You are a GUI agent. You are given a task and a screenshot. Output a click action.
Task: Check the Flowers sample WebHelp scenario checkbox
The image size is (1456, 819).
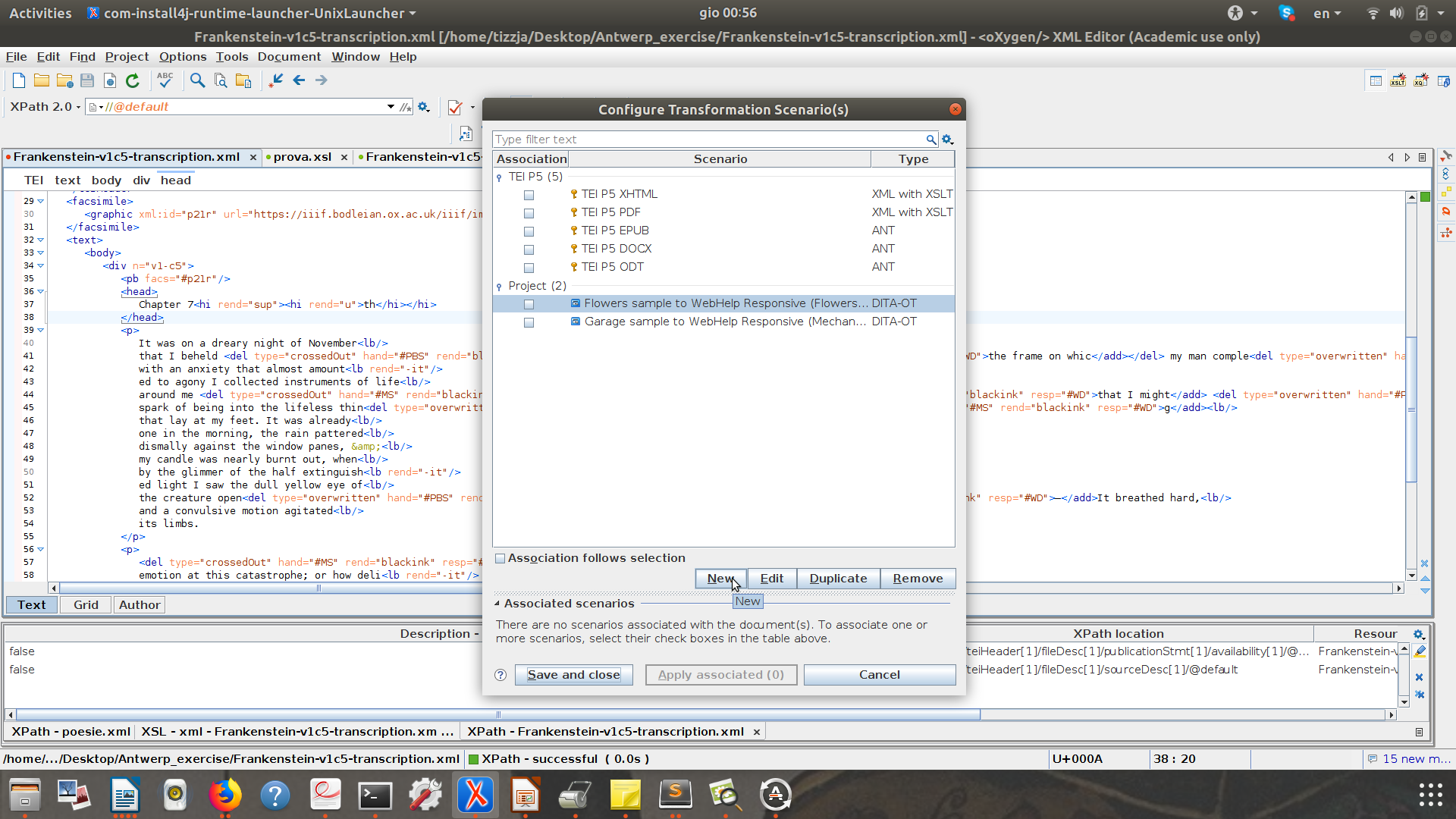point(529,304)
